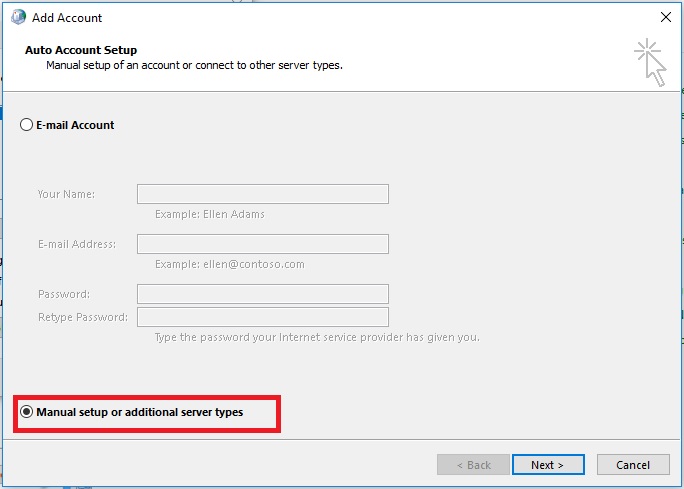The width and height of the screenshot is (684, 489).
Task: Focus the Password input box
Action: (x=263, y=294)
